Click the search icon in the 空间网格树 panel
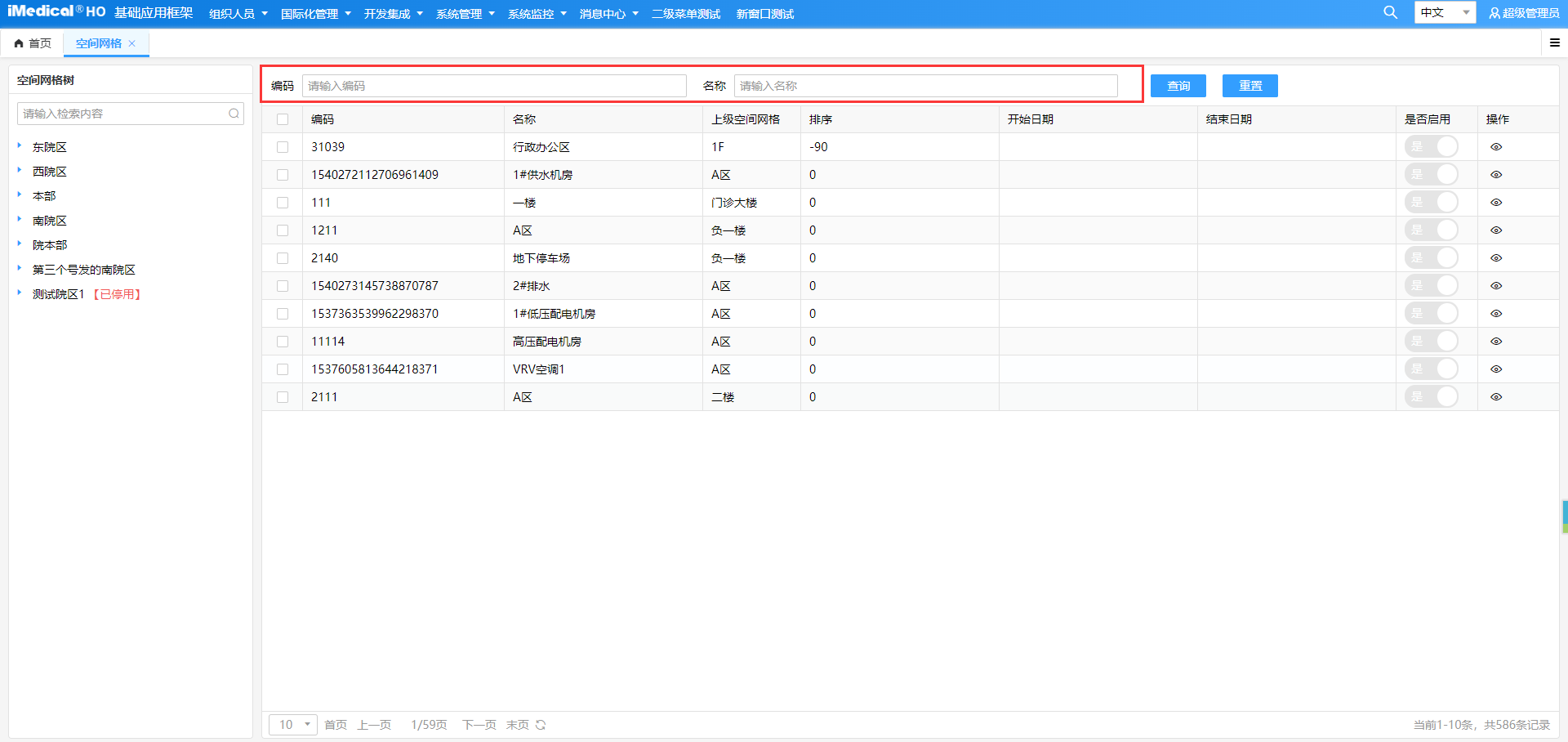The width and height of the screenshot is (1568, 742). (x=234, y=113)
